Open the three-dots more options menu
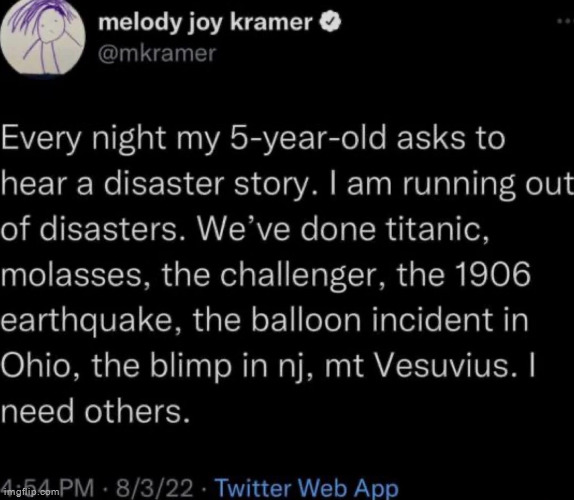 (x=565, y=22)
